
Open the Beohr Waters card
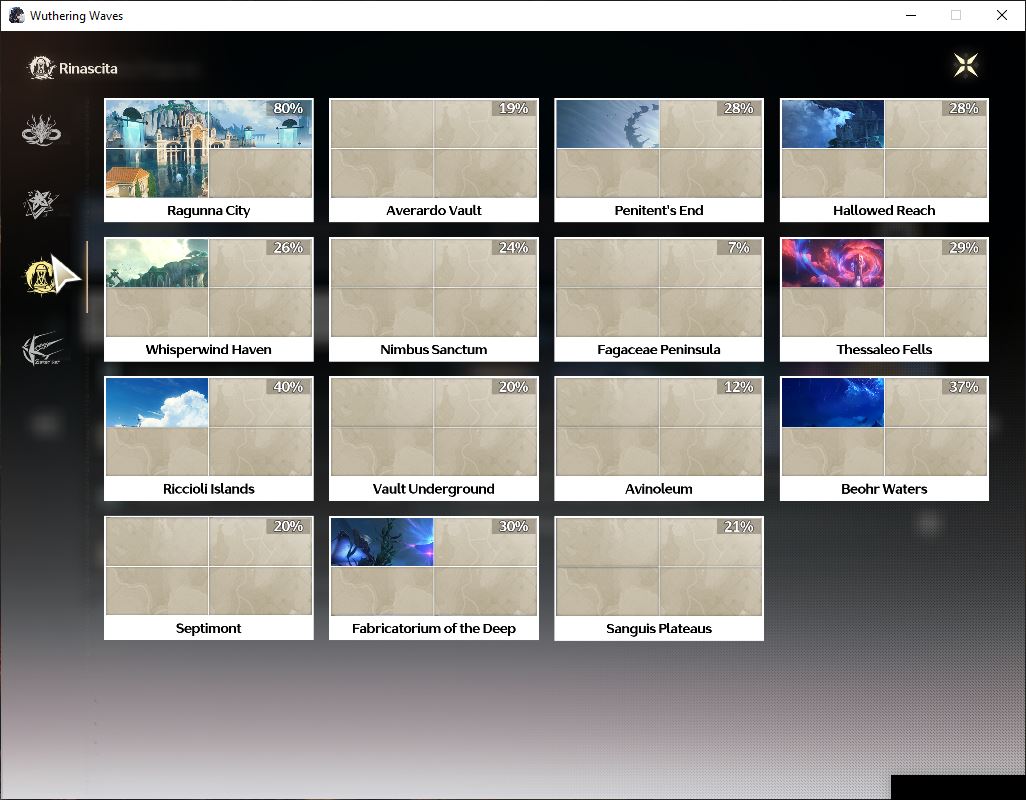[x=884, y=439]
